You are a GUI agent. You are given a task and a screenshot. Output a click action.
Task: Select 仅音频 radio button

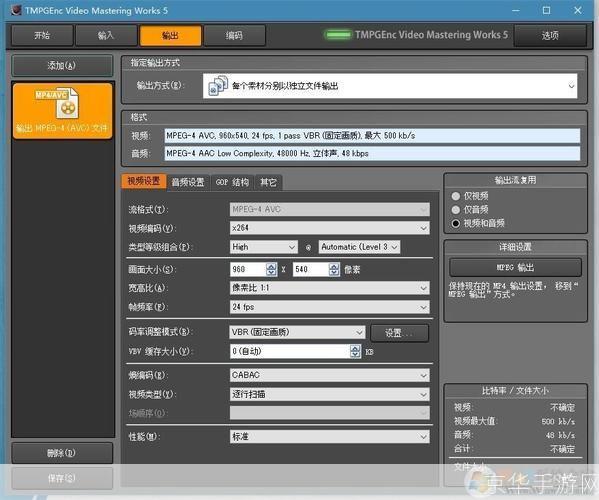455,209
